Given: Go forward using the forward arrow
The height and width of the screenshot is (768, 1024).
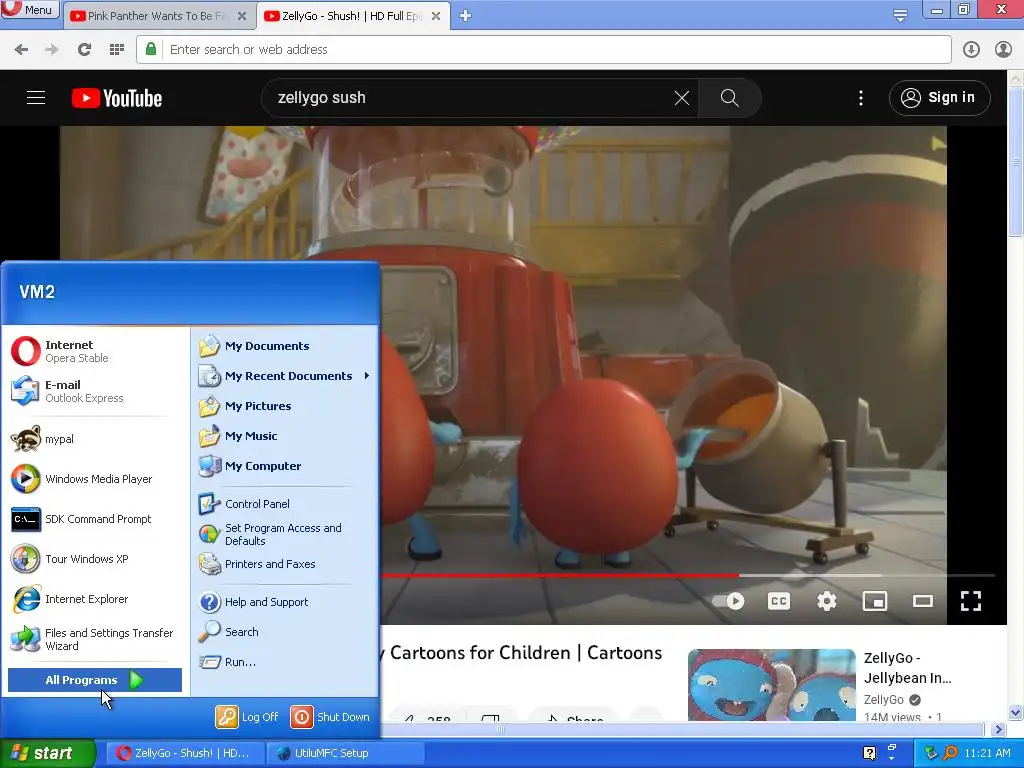Looking at the screenshot, I should point(52,50).
